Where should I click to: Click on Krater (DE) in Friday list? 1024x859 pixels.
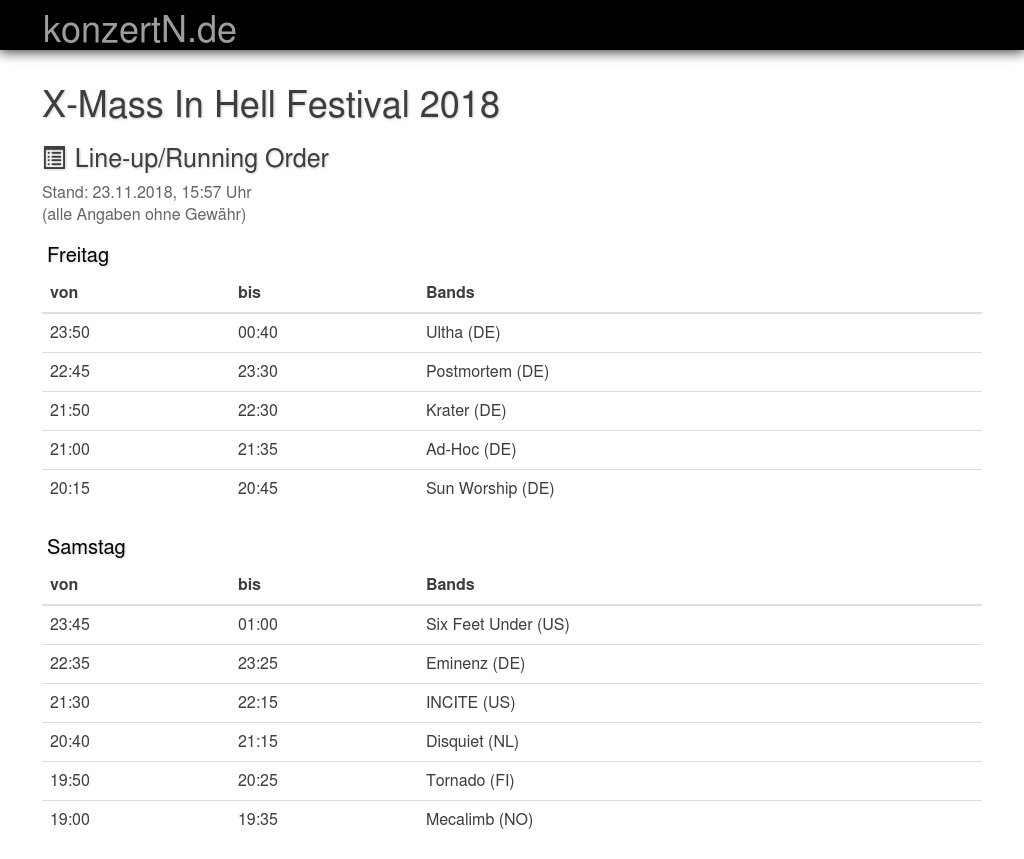coord(465,411)
